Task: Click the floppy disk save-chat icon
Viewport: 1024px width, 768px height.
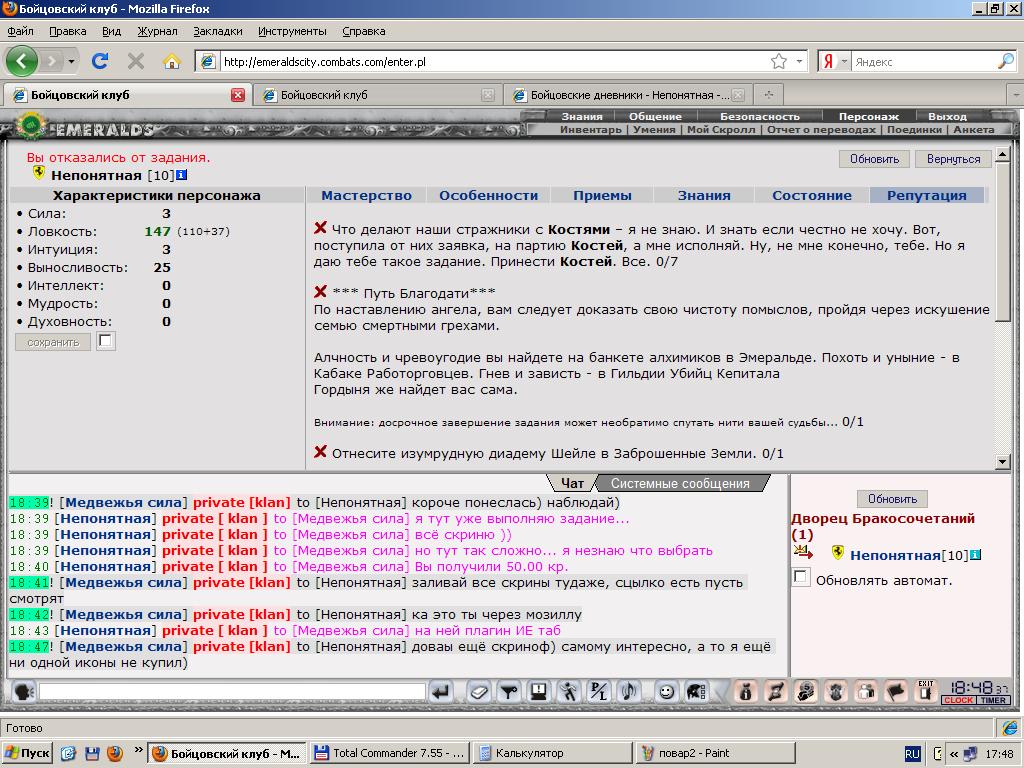Action: (x=539, y=692)
